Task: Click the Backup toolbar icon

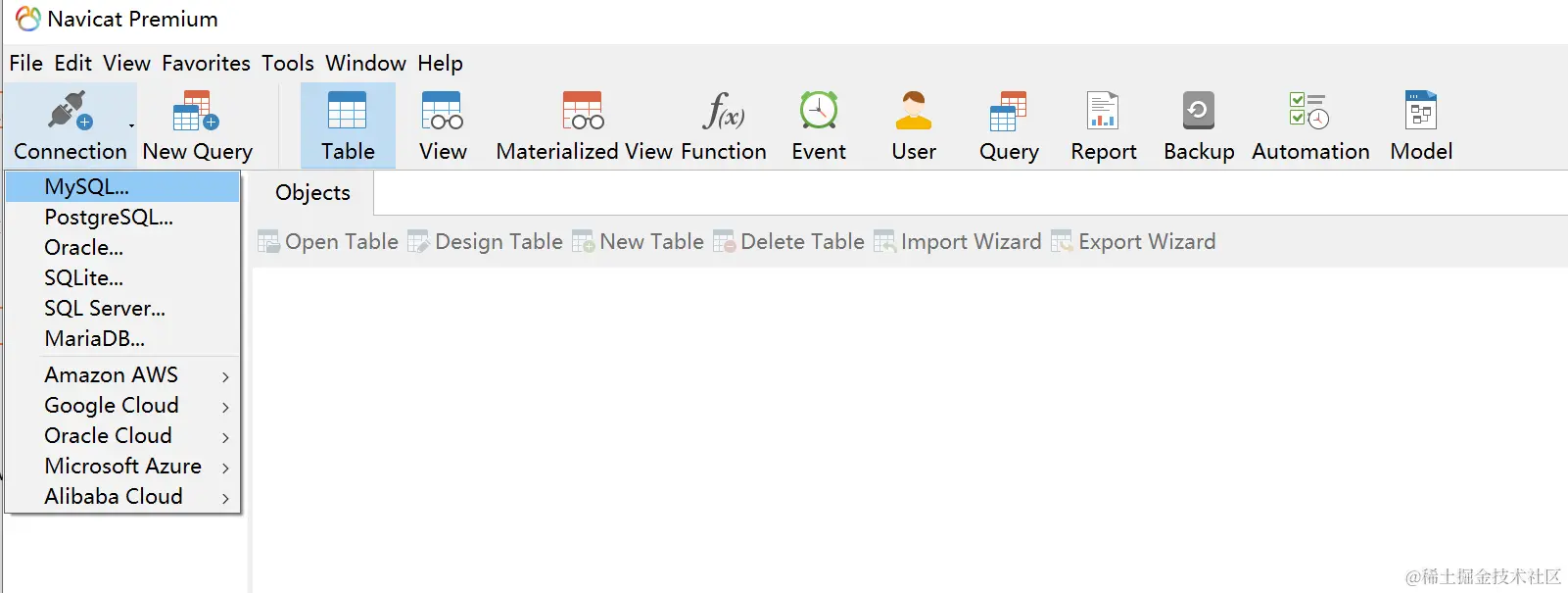Action: coord(1198,112)
